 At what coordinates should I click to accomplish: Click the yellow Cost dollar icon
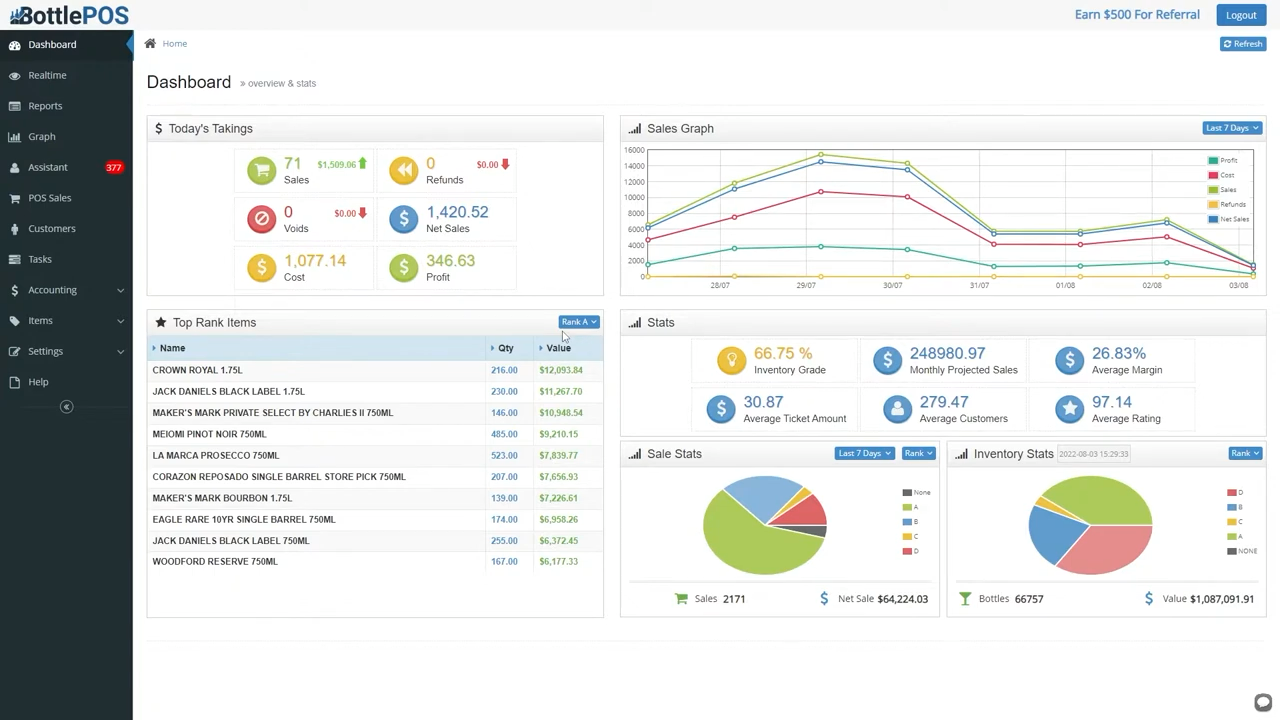click(261, 267)
